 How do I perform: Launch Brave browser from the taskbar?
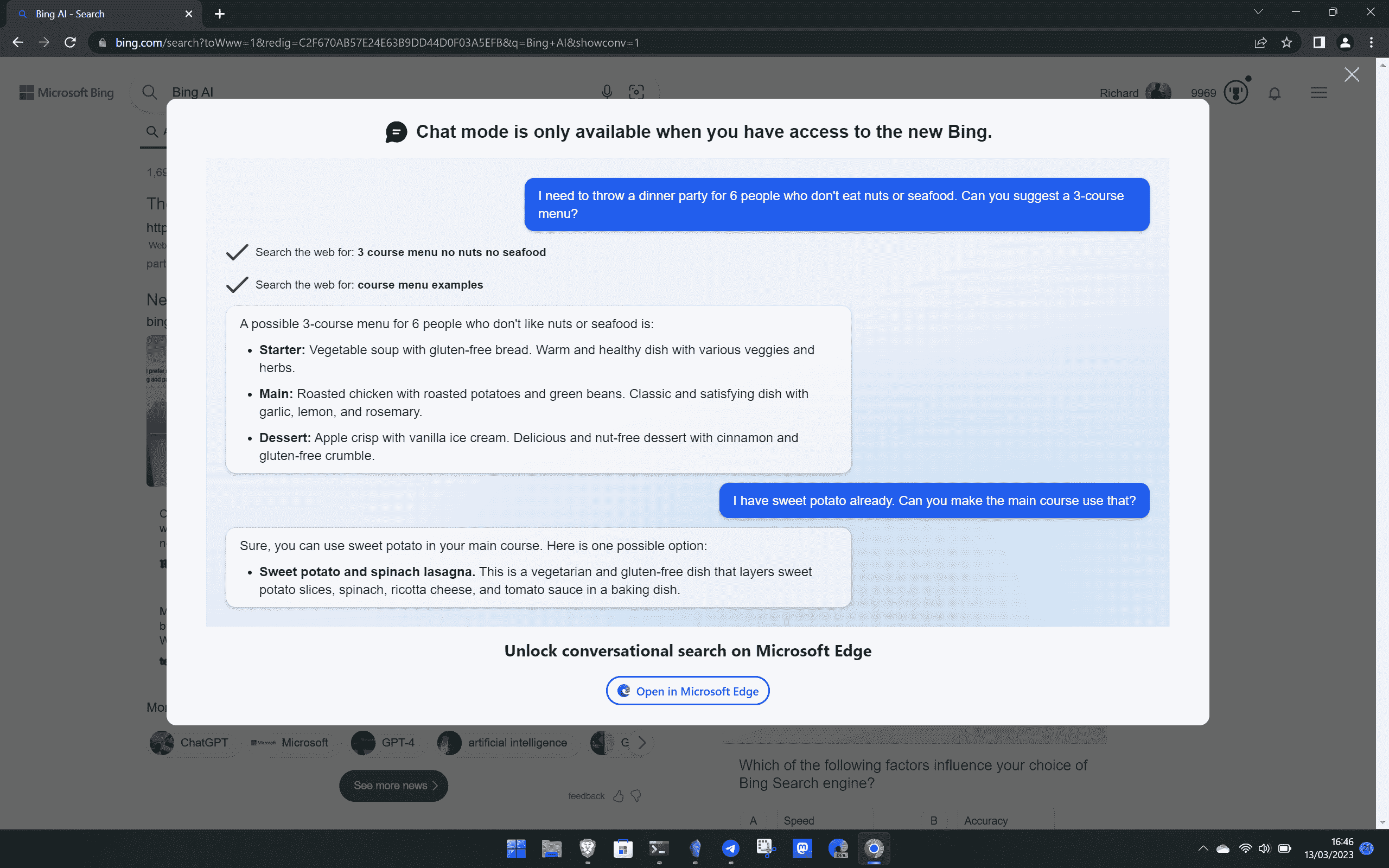[x=587, y=848]
